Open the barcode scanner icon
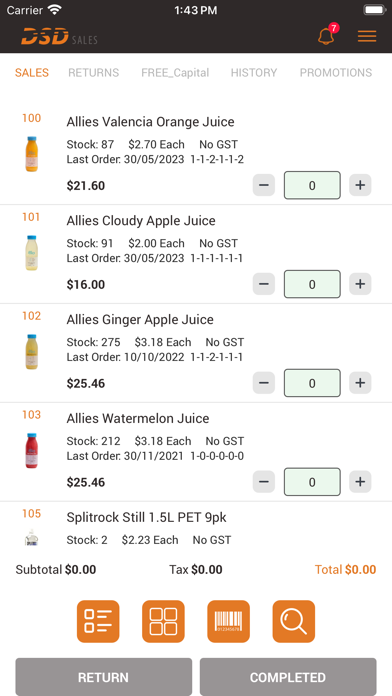 point(229,621)
